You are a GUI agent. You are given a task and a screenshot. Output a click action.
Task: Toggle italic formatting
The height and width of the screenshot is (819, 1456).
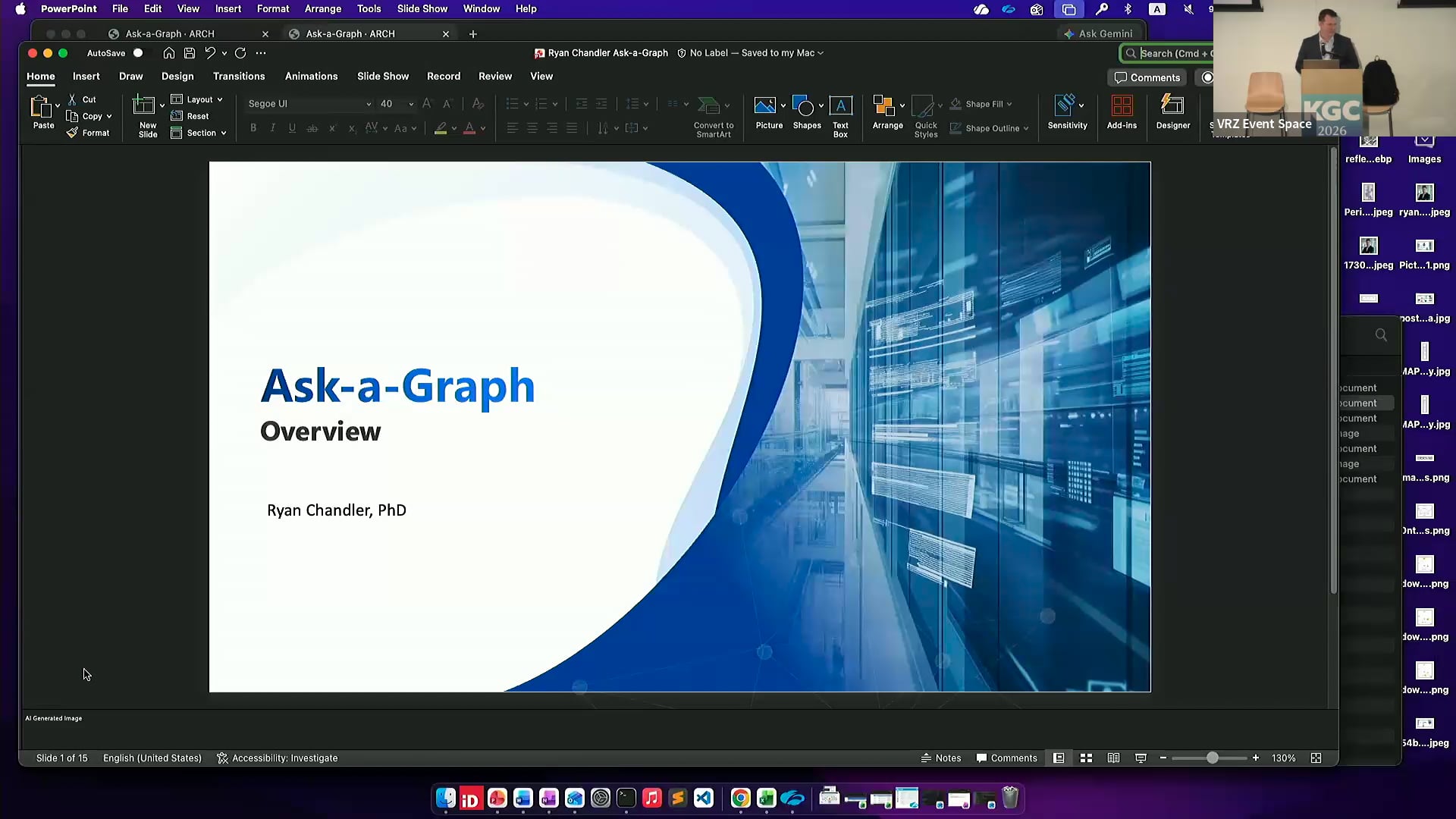[273, 128]
